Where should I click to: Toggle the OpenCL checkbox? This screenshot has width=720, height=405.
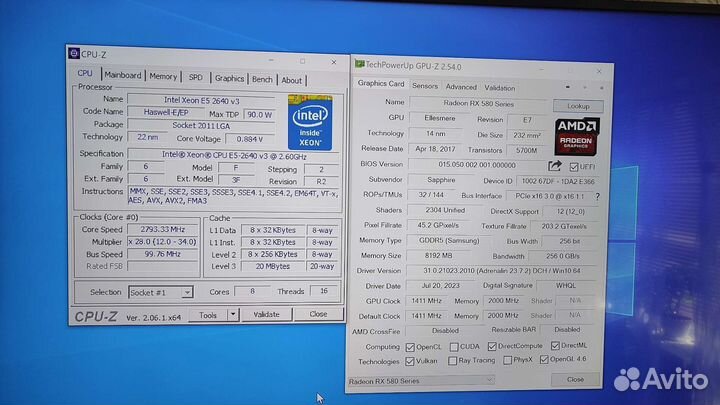tap(410, 347)
